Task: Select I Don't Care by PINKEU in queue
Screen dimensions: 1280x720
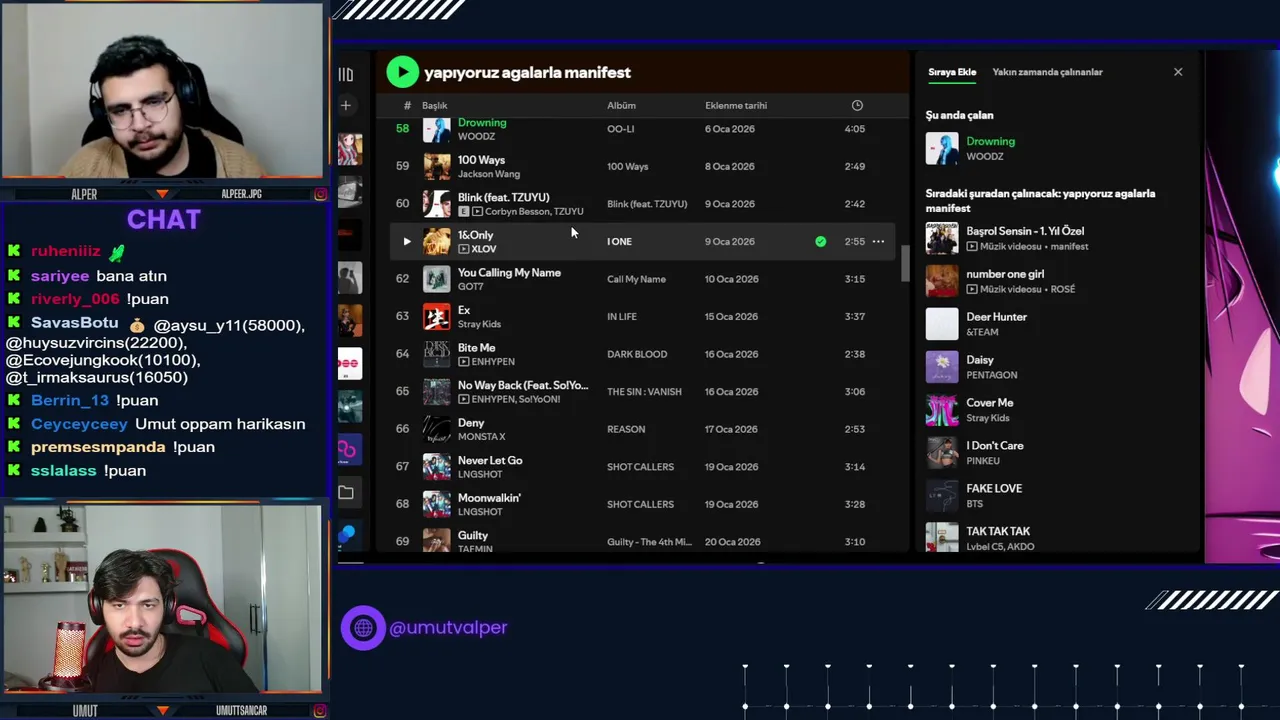Action: coord(1058,453)
